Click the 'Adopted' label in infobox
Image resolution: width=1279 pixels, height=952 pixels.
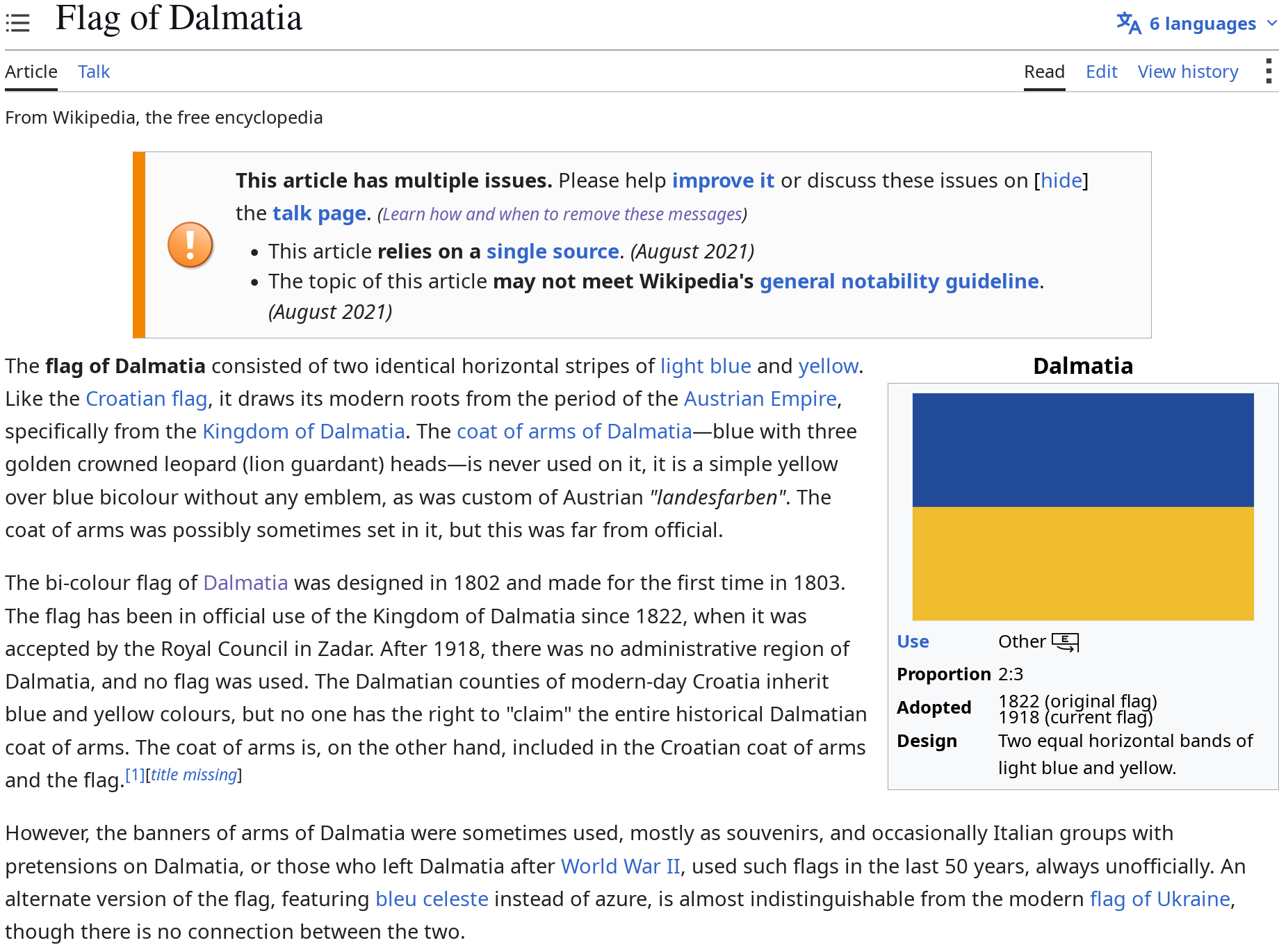pyautogui.click(x=934, y=707)
